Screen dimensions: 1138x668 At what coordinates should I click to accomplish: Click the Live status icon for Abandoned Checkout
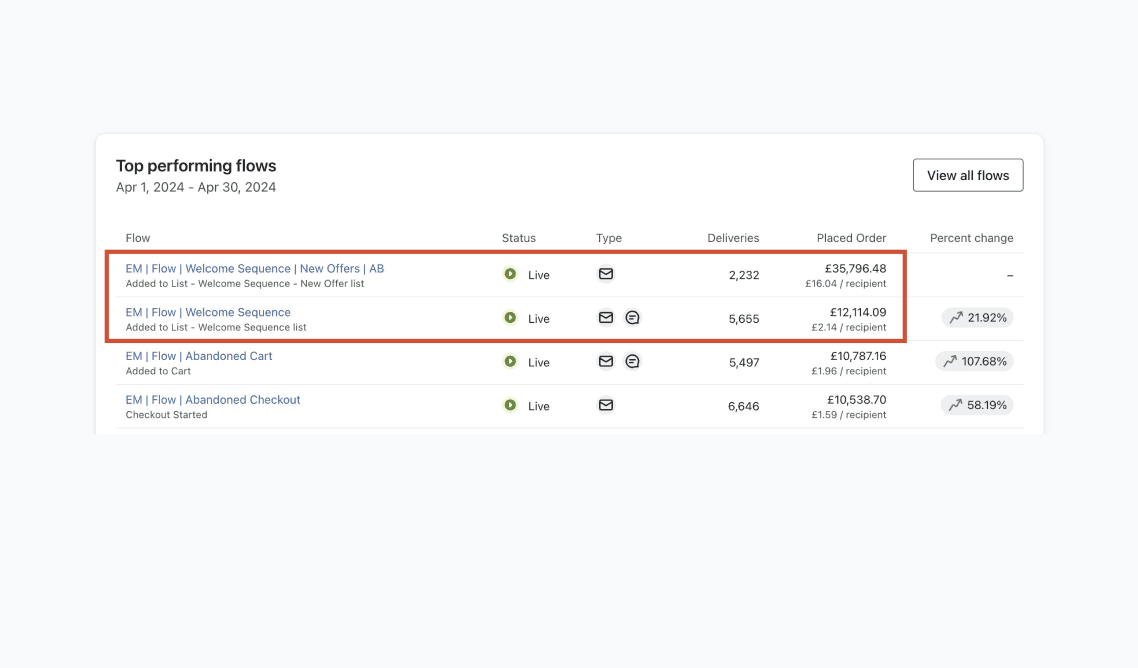510,406
